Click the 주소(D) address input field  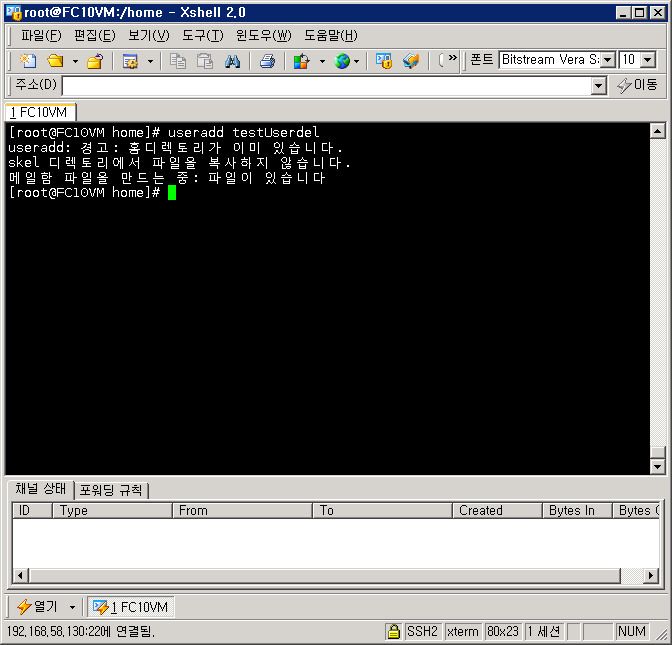[327, 86]
